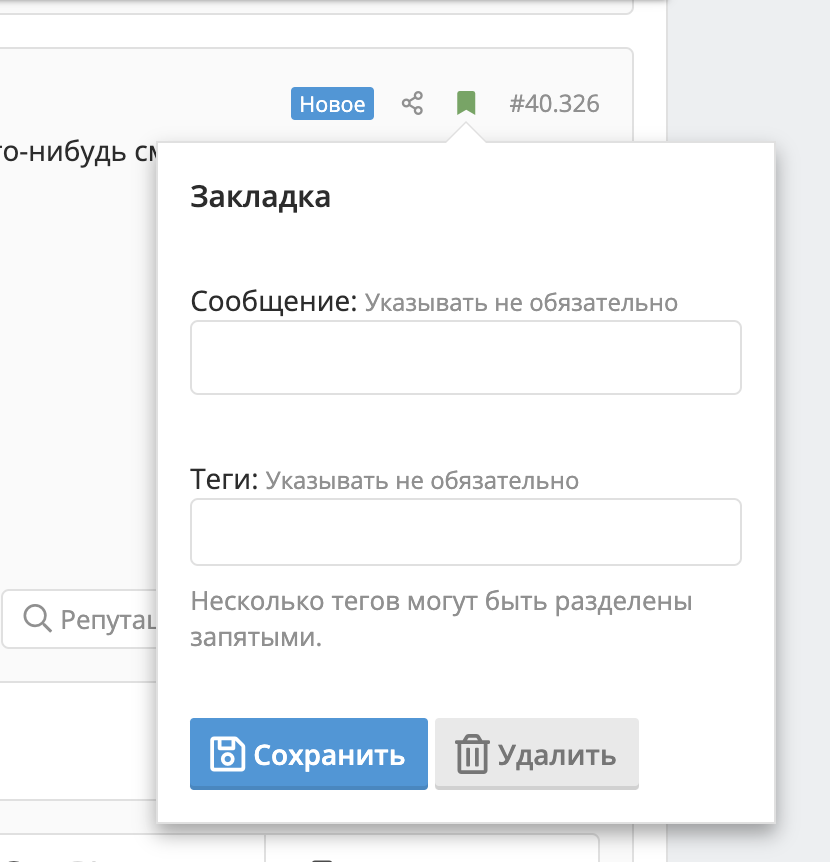Click the blue Новое badge
This screenshot has height=862, width=830.
coord(332,103)
